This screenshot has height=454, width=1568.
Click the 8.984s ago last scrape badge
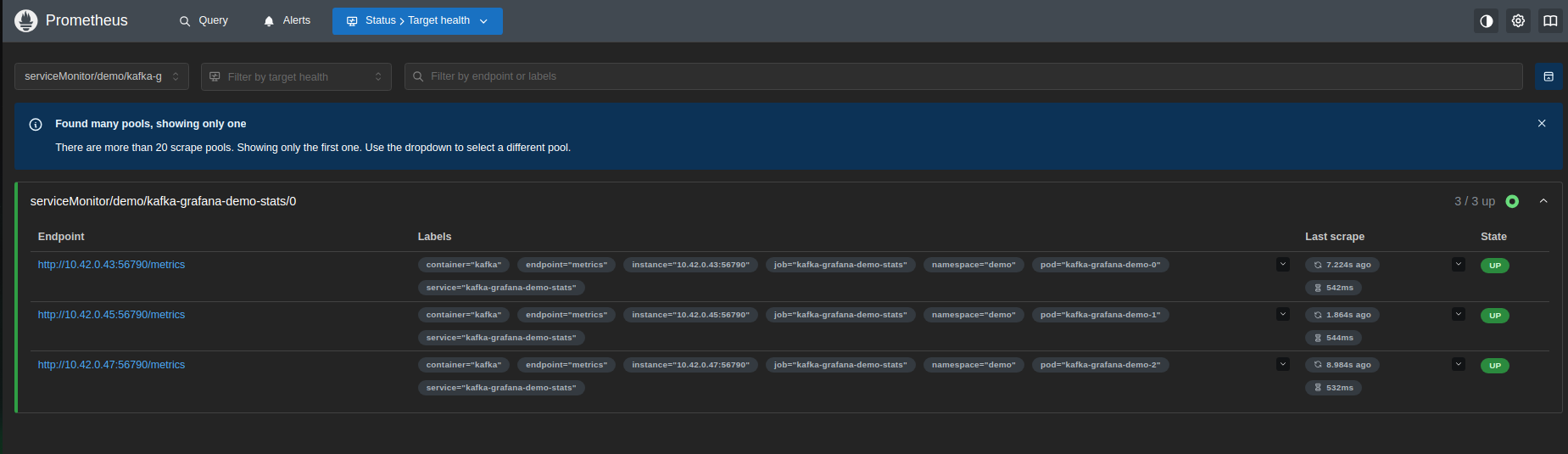click(x=1342, y=365)
